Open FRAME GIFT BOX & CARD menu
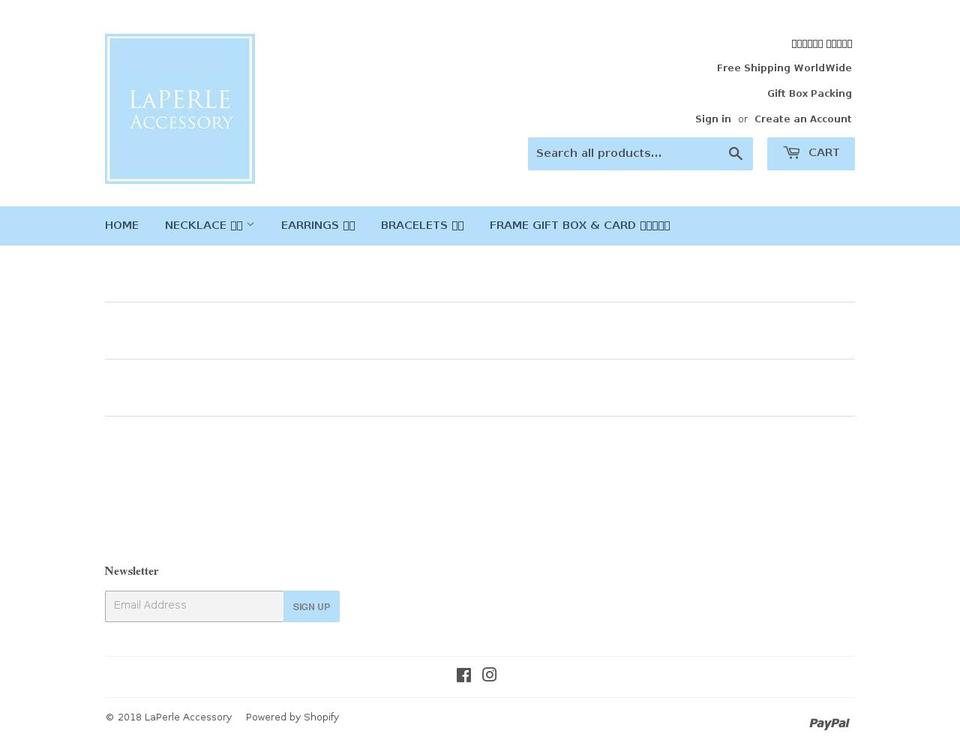960x746 pixels. pyautogui.click(x=579, y=225)
